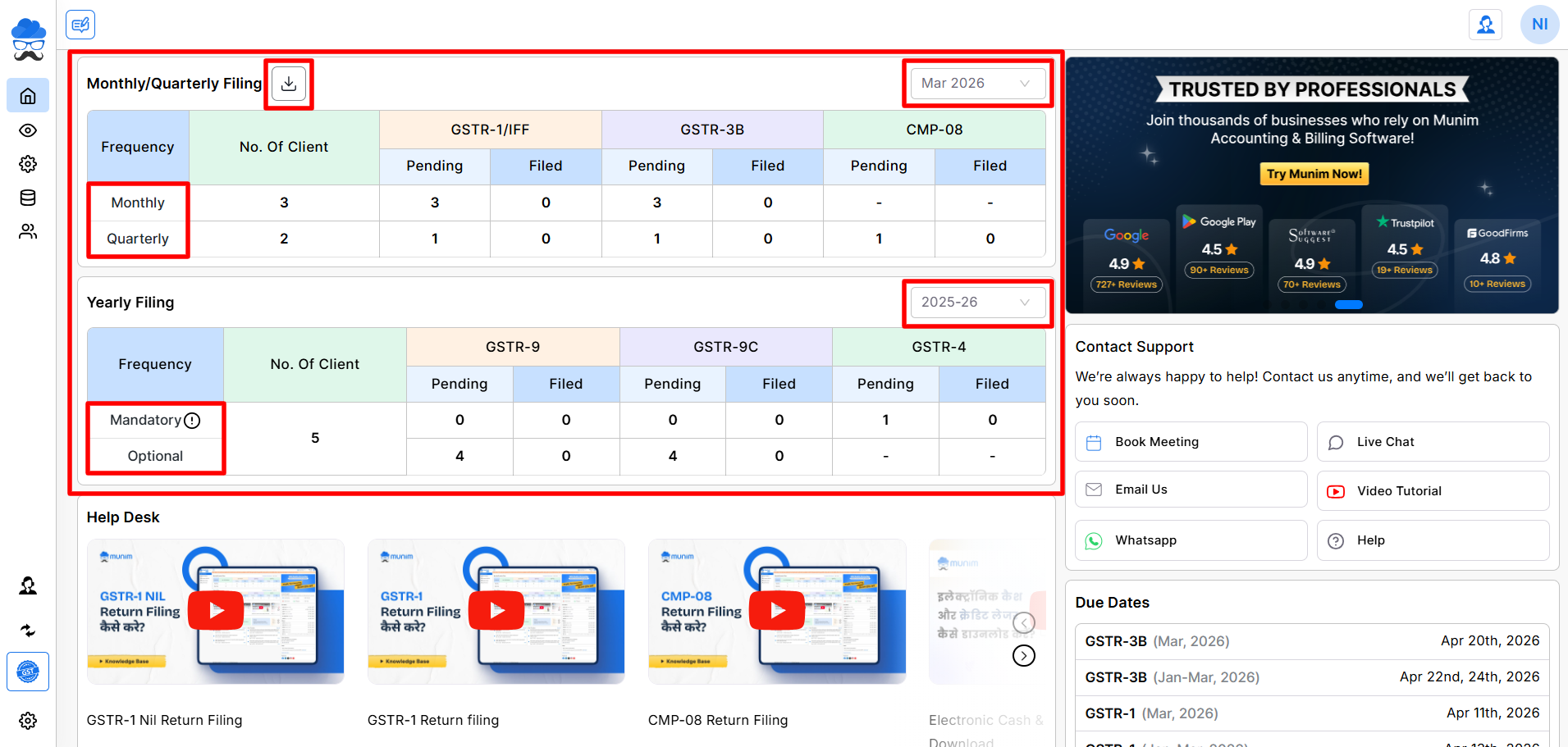This screenshot has width=1568, height=747.
Task: Play the GSTR-1 NIL Return Filing video
Action: tap(216, 610)
